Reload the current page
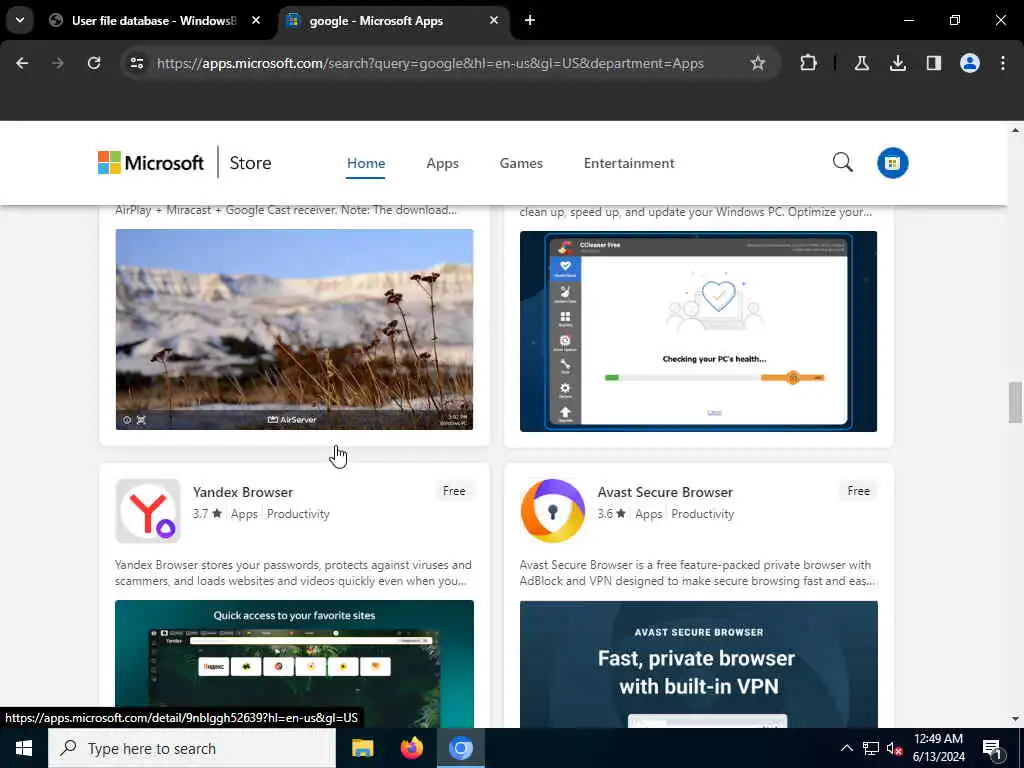Screen dimensions: 1024x768 pos(94,63)
